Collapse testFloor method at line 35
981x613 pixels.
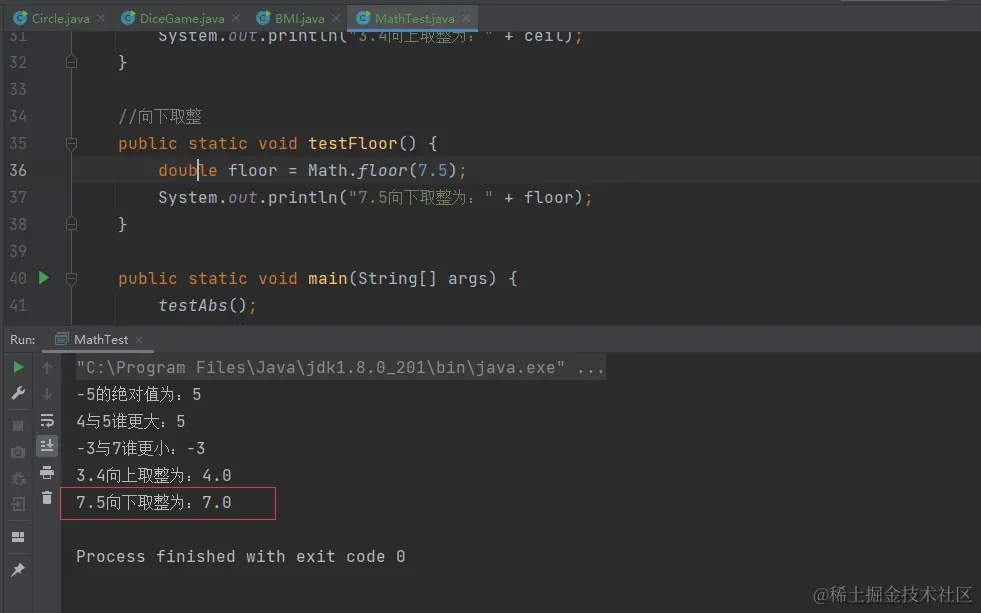point(71,144)
